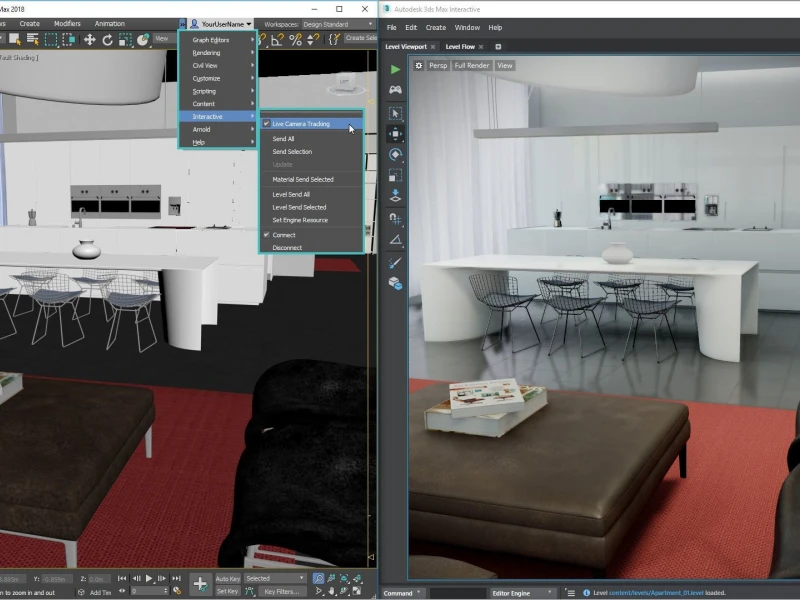800x600 pixels.
Task: Open the Editor Engine dropdown
Action: (x=521, y=593)
